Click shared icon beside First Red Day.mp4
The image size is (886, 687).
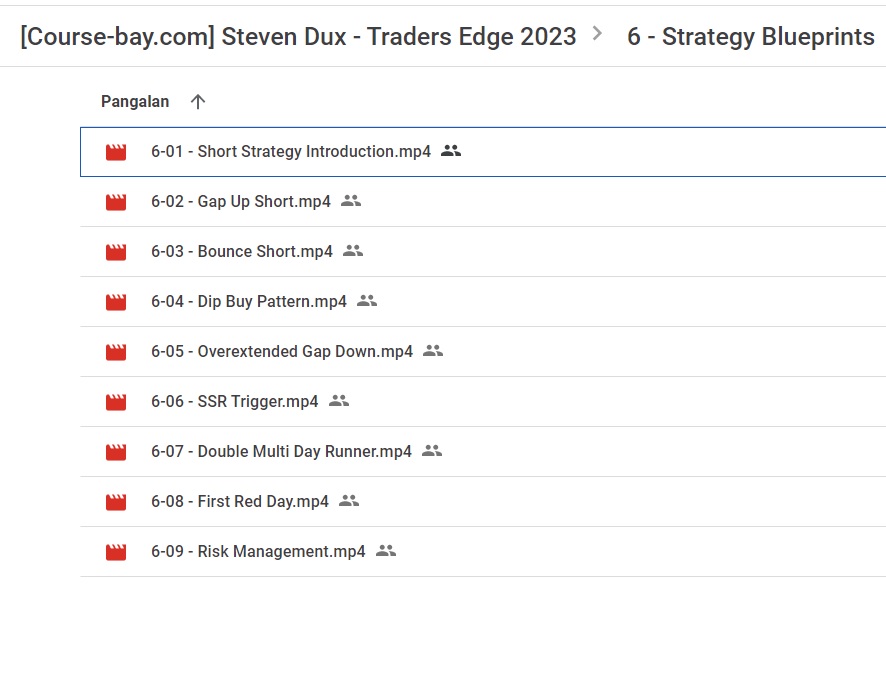click(x=349, y=501)
